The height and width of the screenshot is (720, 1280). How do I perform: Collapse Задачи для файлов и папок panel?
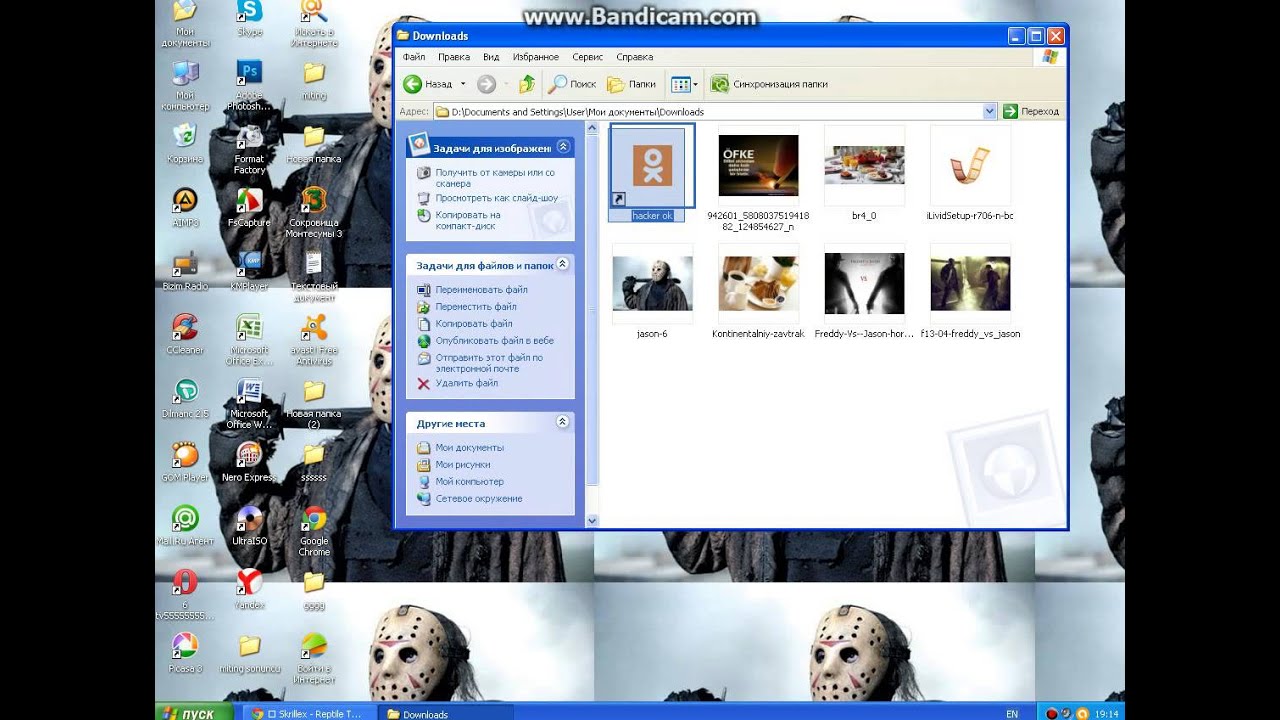coord(562,265)
